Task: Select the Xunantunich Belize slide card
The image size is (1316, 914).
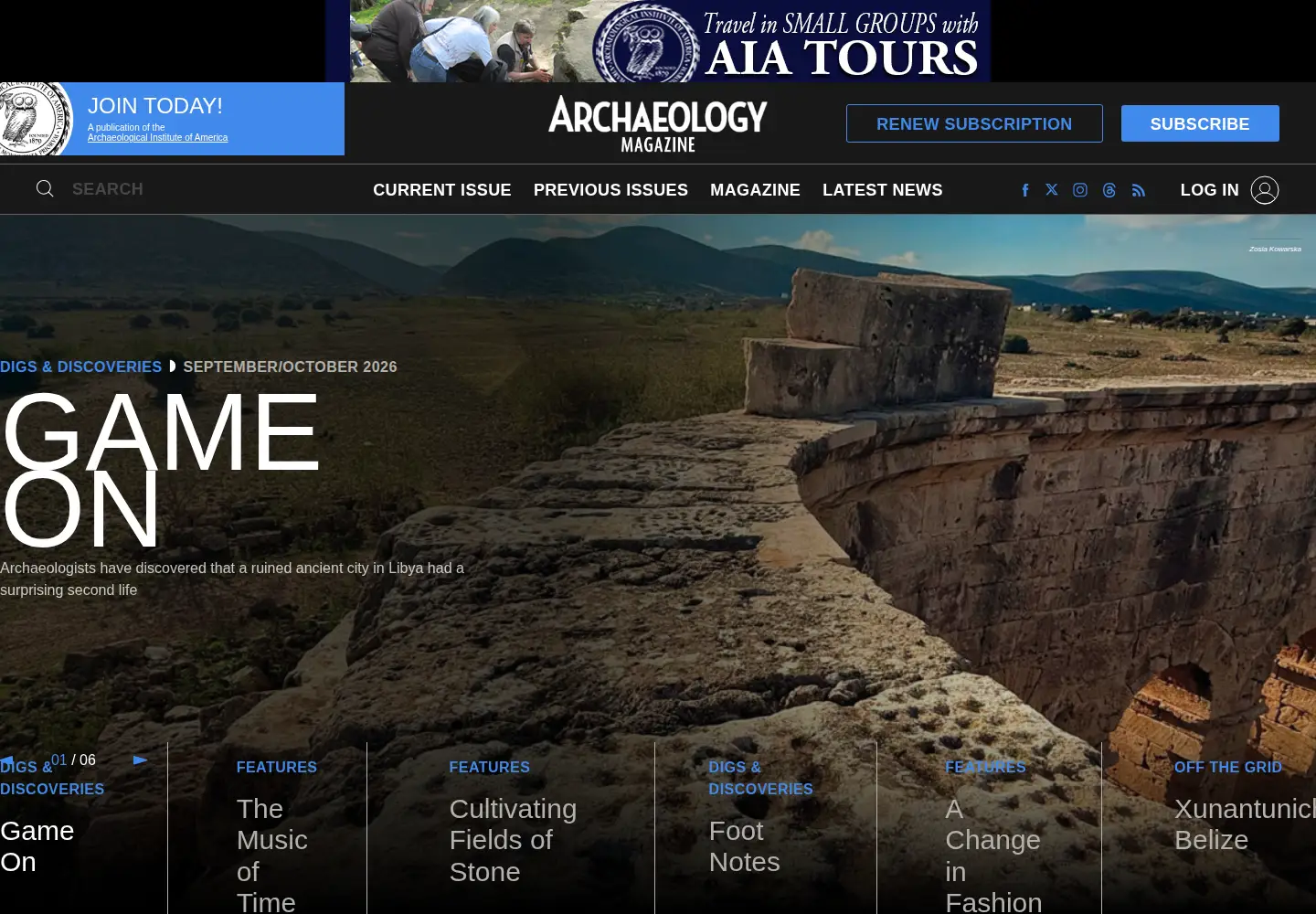Action: click(x=1245, y=824)
